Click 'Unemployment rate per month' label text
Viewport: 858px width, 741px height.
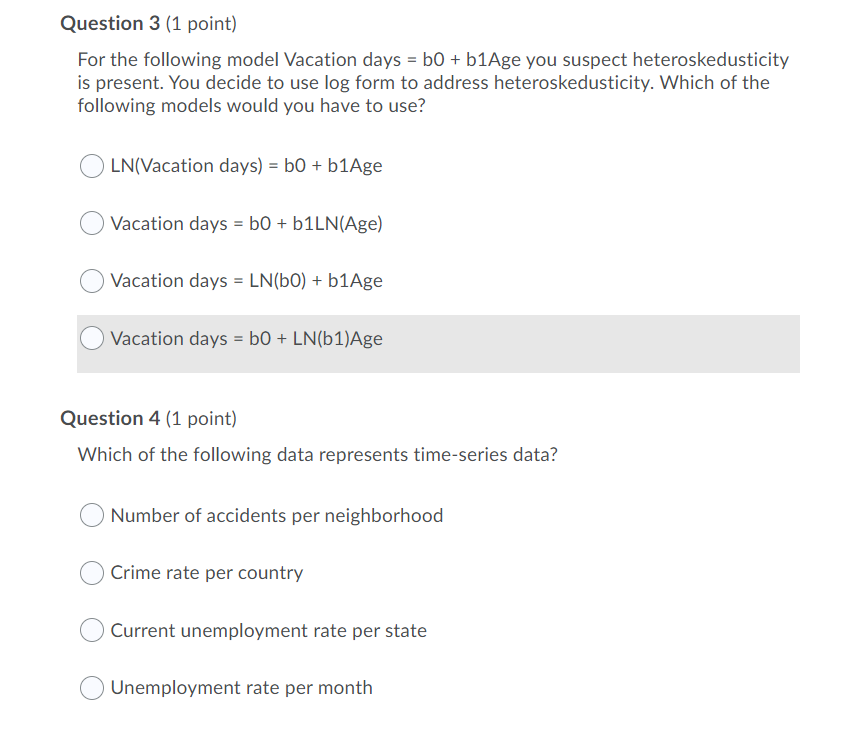(x=241, y=688)
